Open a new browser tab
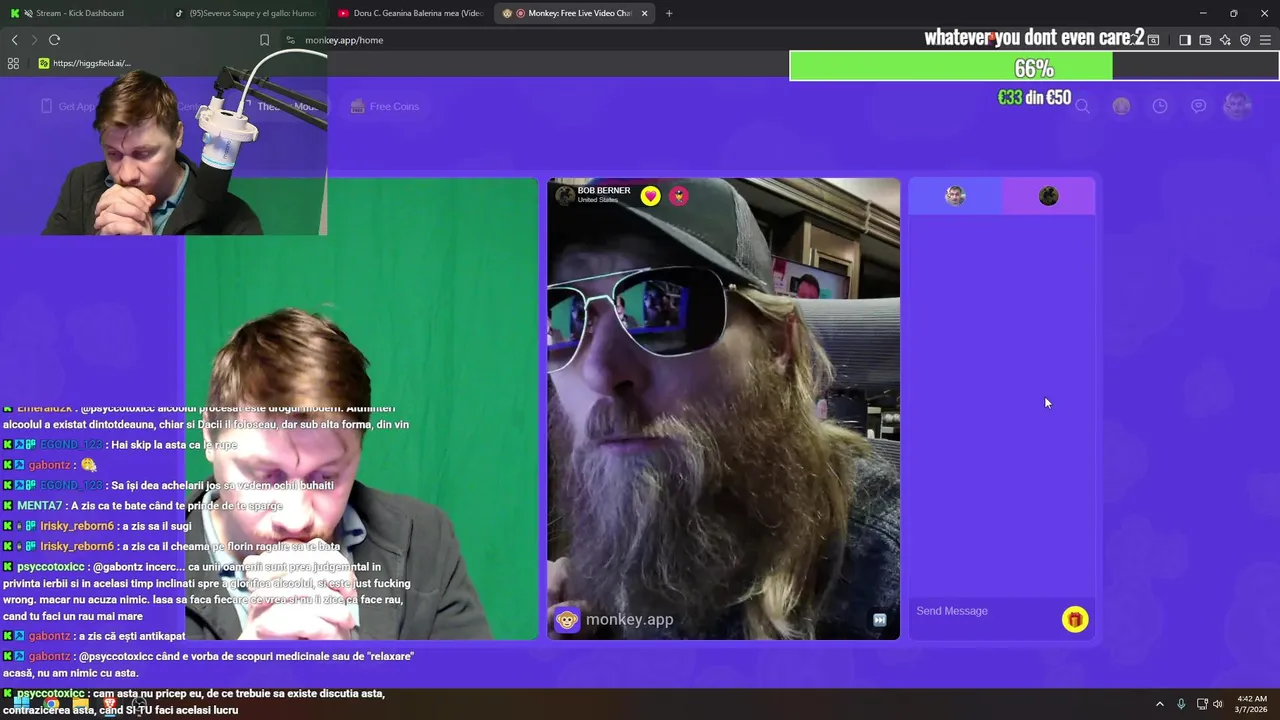 (x=669, y=13)
